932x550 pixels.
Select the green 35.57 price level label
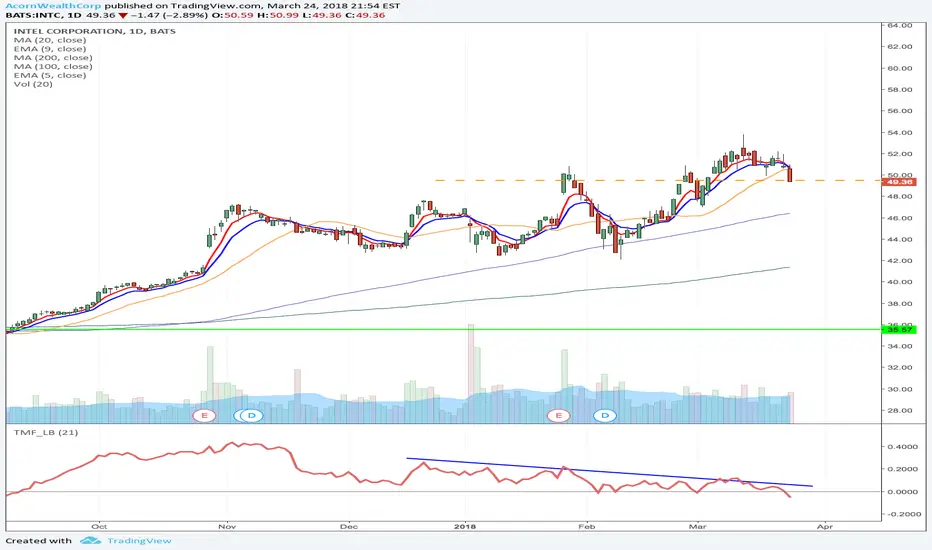tap(899, 329)
